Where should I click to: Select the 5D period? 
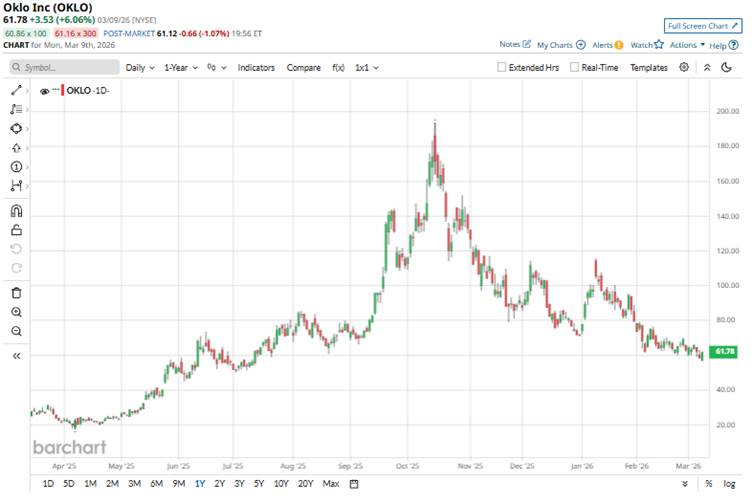(69, 484)
